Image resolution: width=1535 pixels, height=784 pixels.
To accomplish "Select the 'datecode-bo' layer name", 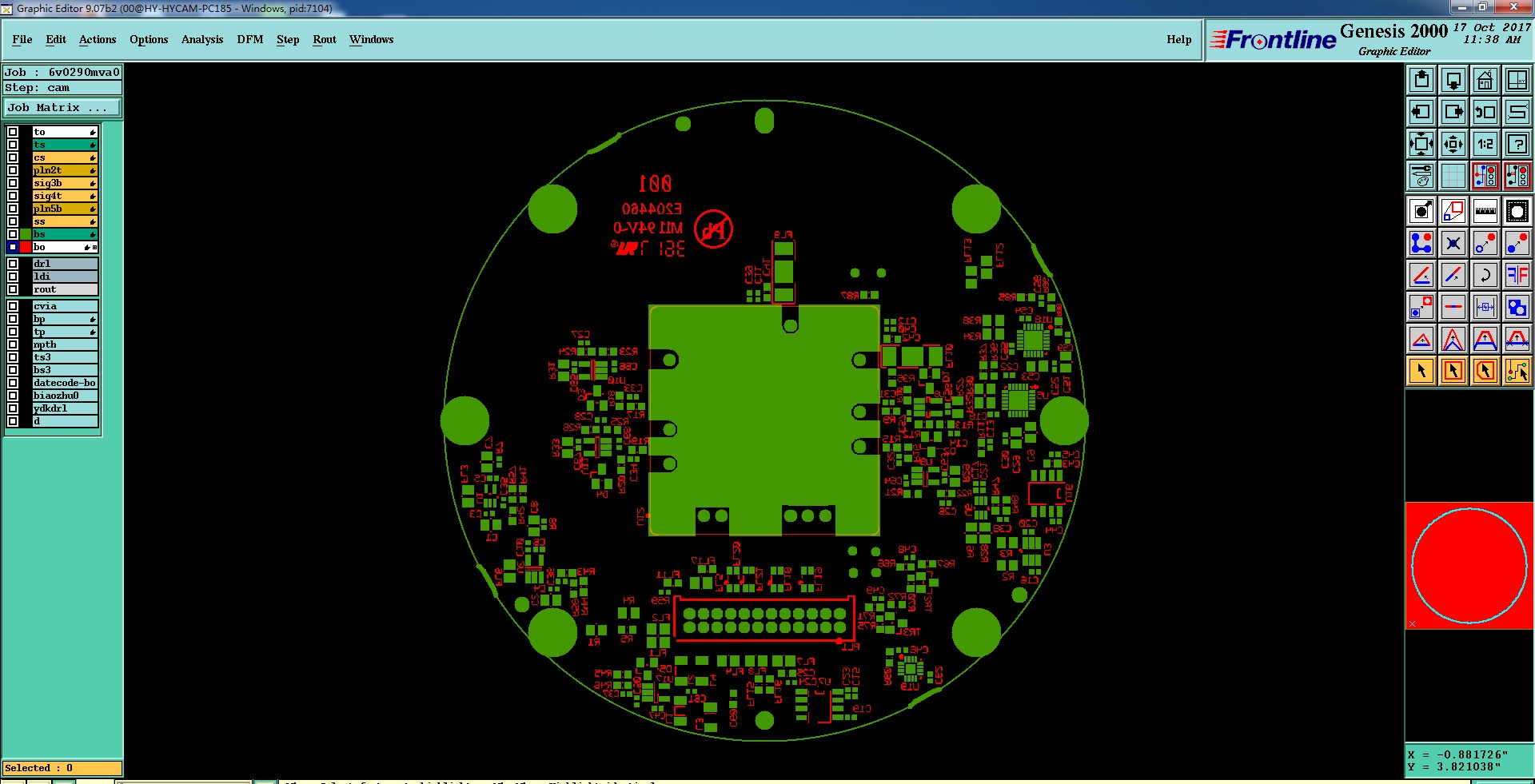I will (x=65, y=383).
